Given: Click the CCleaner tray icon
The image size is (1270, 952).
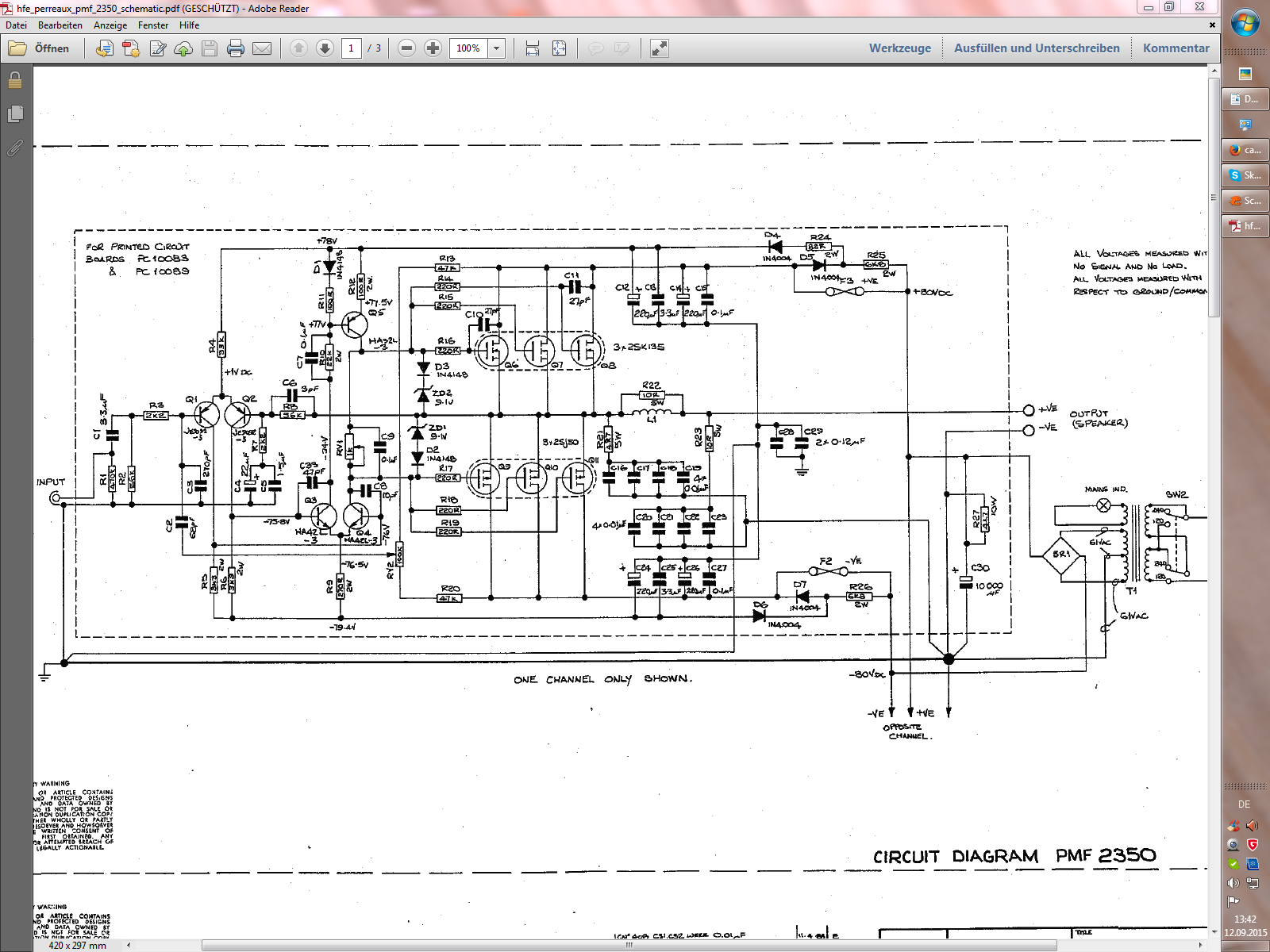Looking at the screenshot, I should (x=1233, y=826).
